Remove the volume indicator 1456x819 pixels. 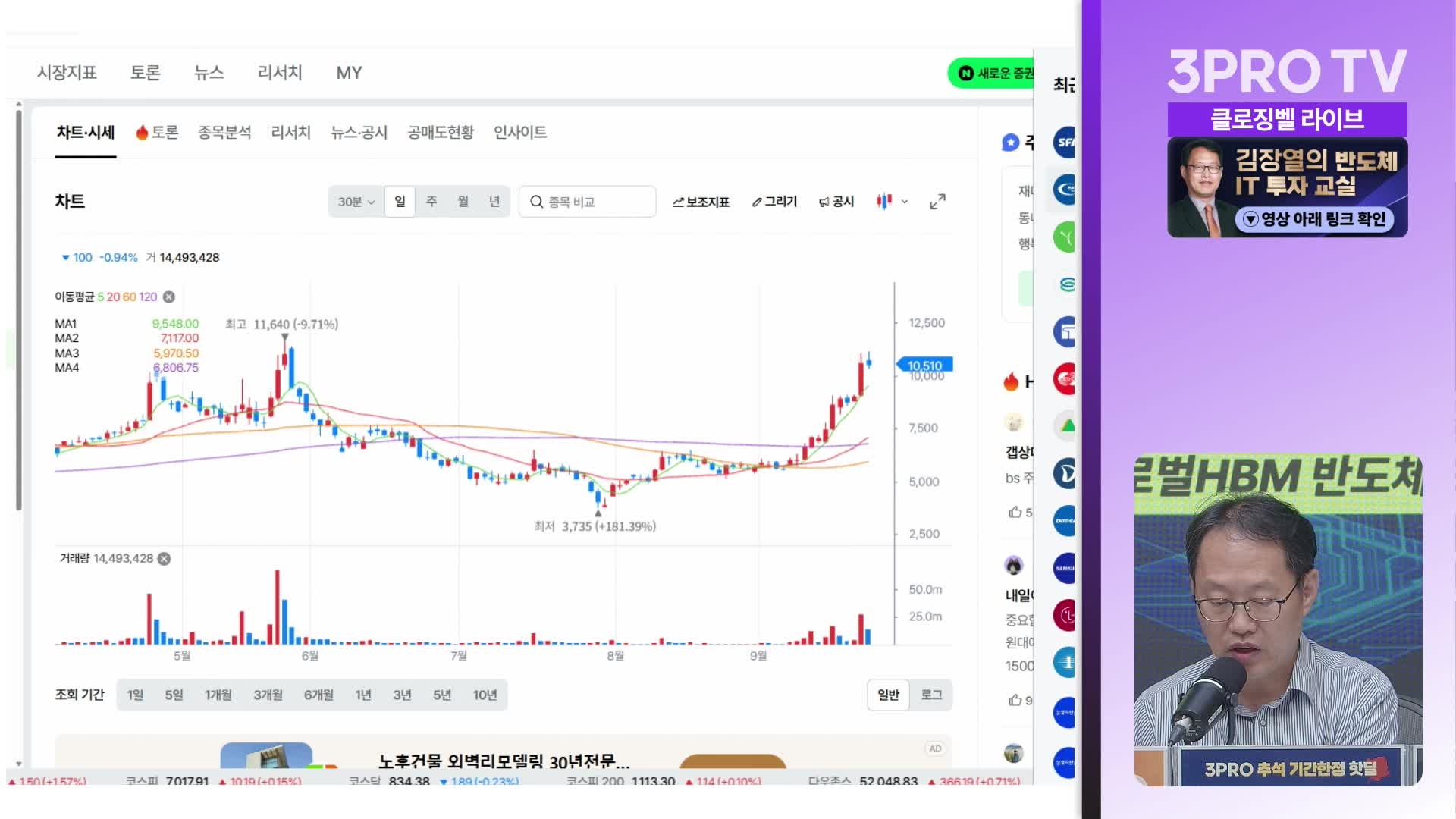[164, 558]
